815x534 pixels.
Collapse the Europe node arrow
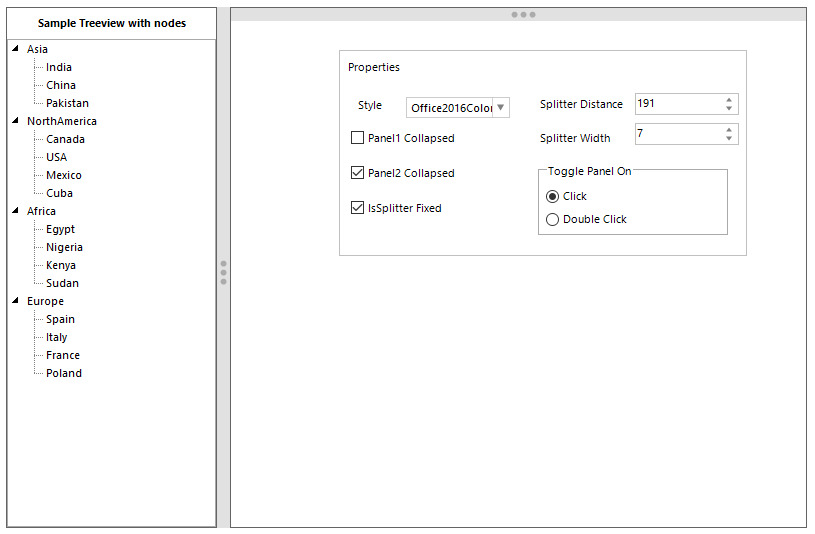pos(16,301)
